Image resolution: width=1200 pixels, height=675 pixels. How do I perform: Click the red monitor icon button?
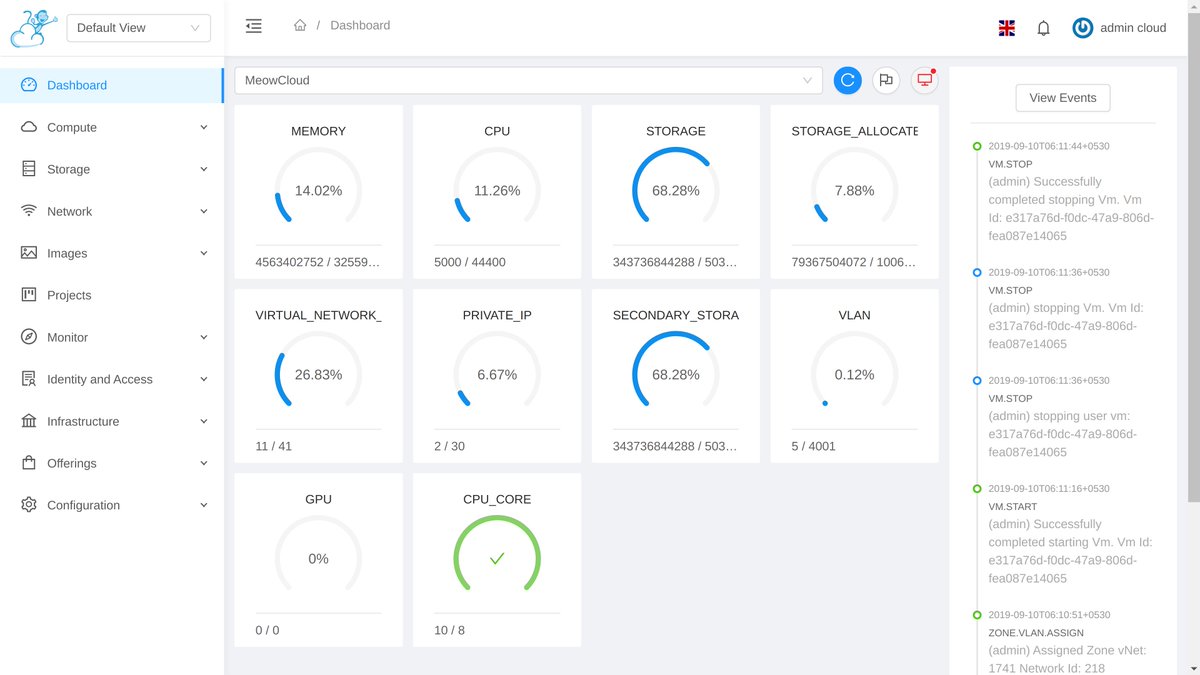(924, 80)
